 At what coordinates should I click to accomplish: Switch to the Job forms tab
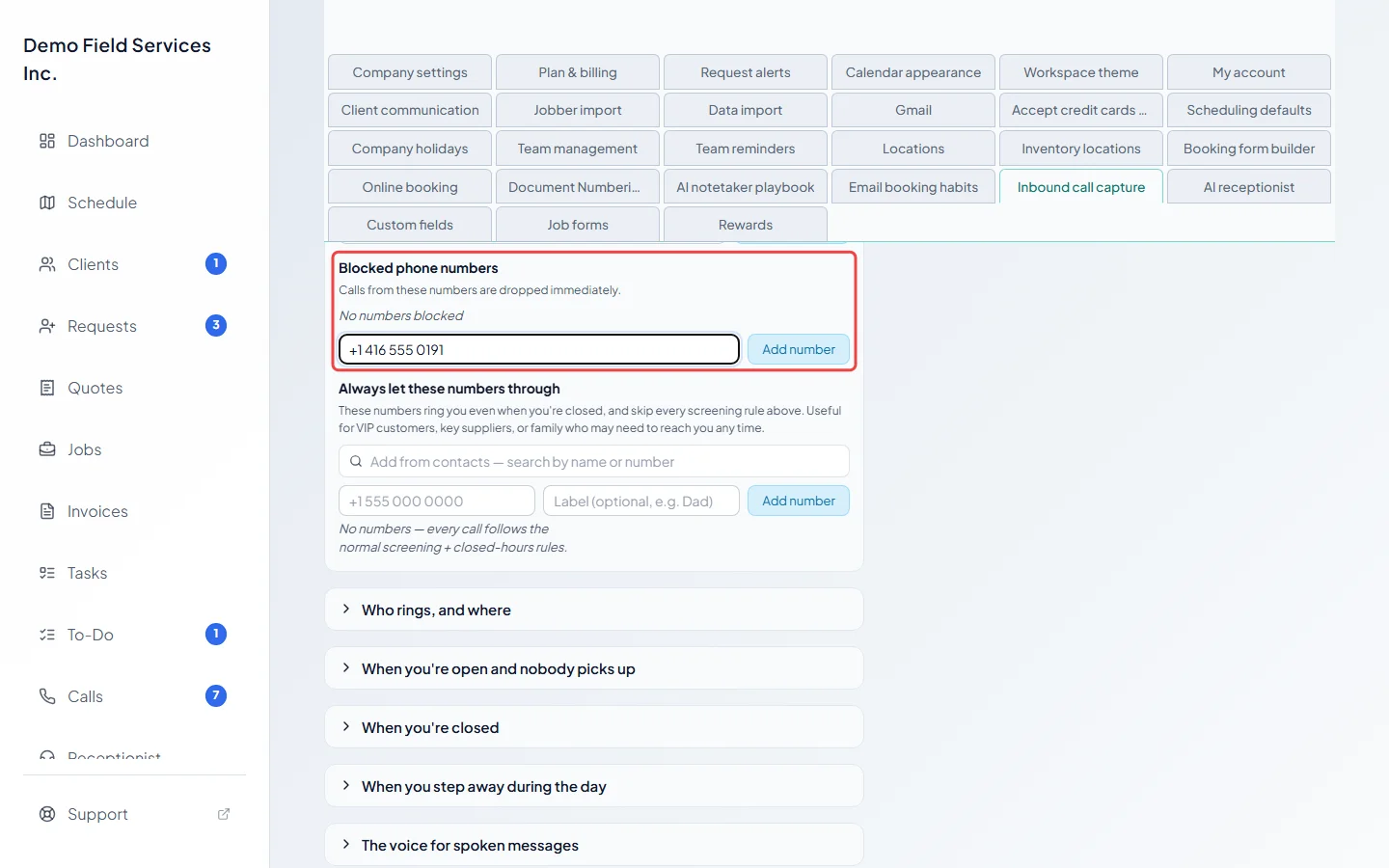pos(578,225)
